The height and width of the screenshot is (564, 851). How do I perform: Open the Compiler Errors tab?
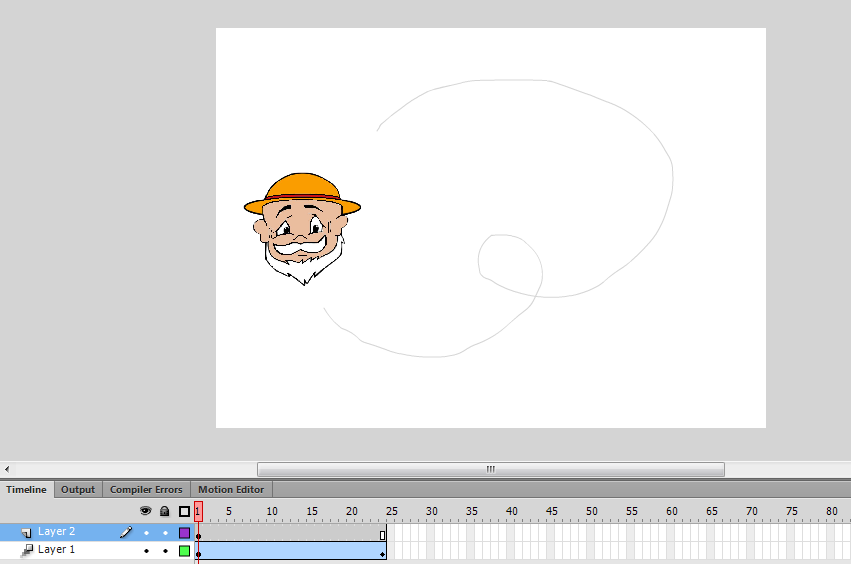[146, 489]
